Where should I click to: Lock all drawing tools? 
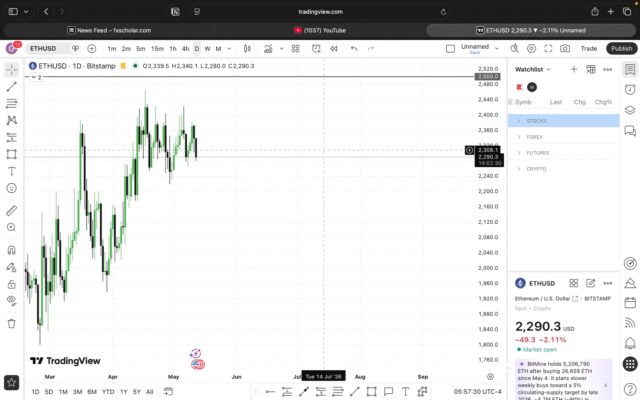(11, 284)
